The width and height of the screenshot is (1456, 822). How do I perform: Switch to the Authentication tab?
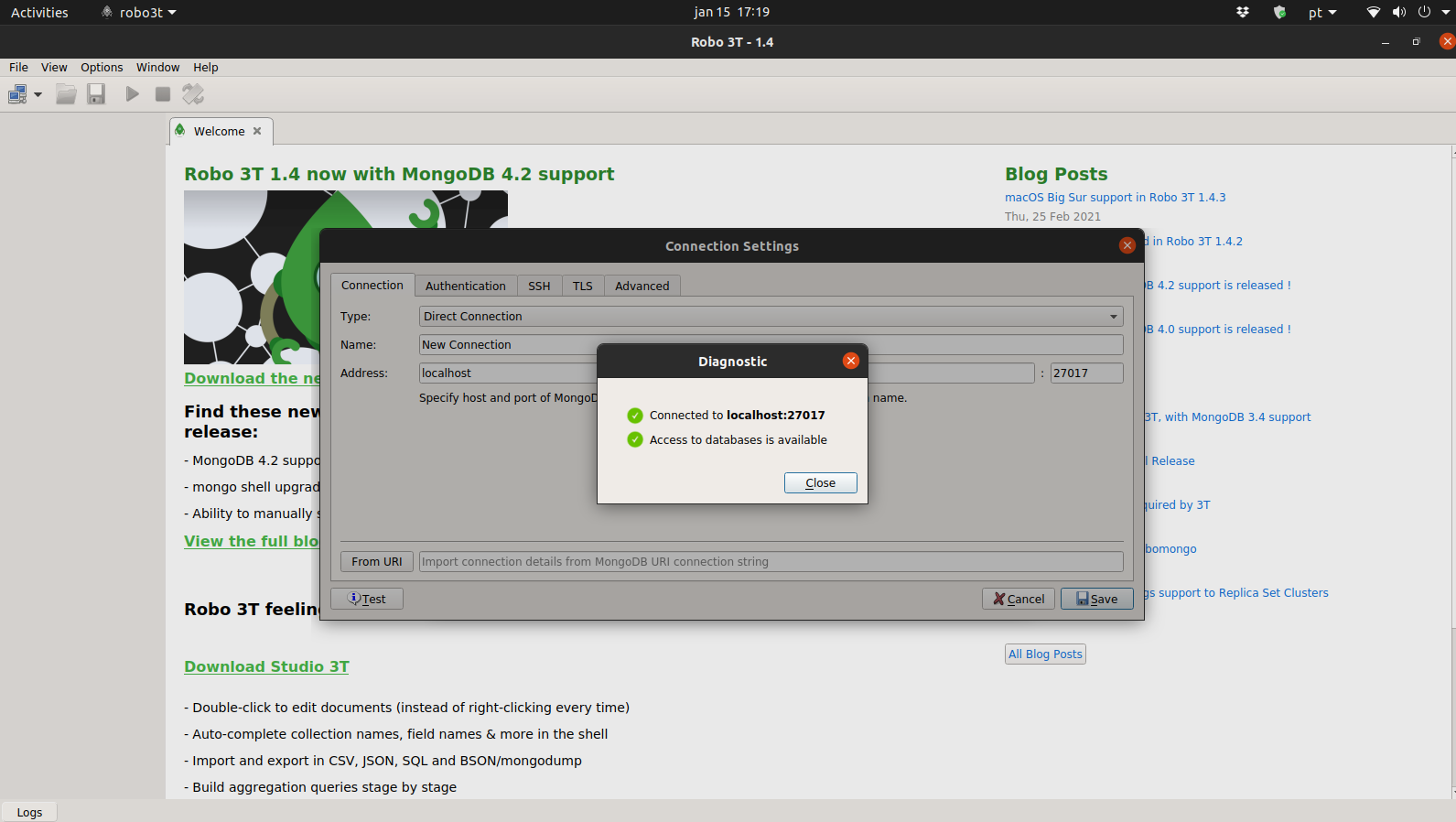[466, 286]
